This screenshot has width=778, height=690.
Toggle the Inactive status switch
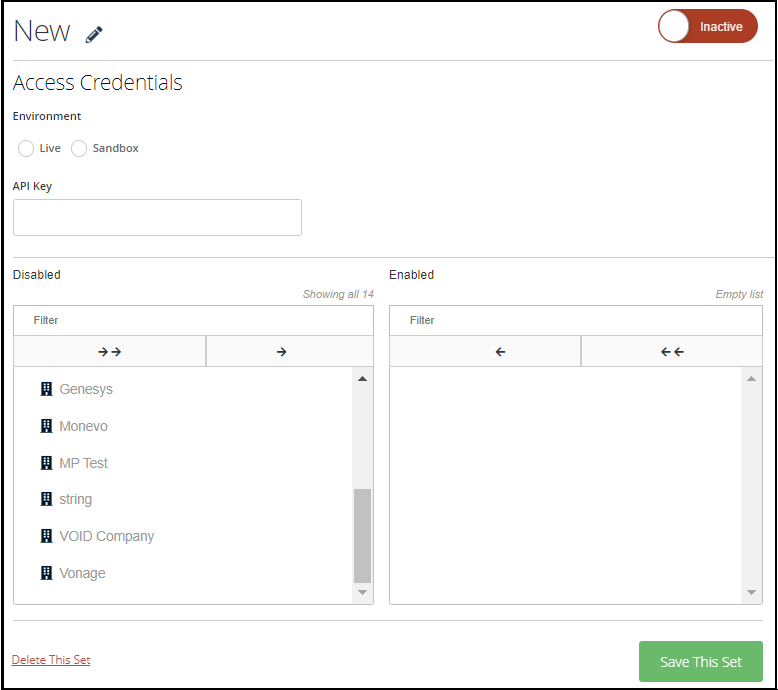(708, 26)
